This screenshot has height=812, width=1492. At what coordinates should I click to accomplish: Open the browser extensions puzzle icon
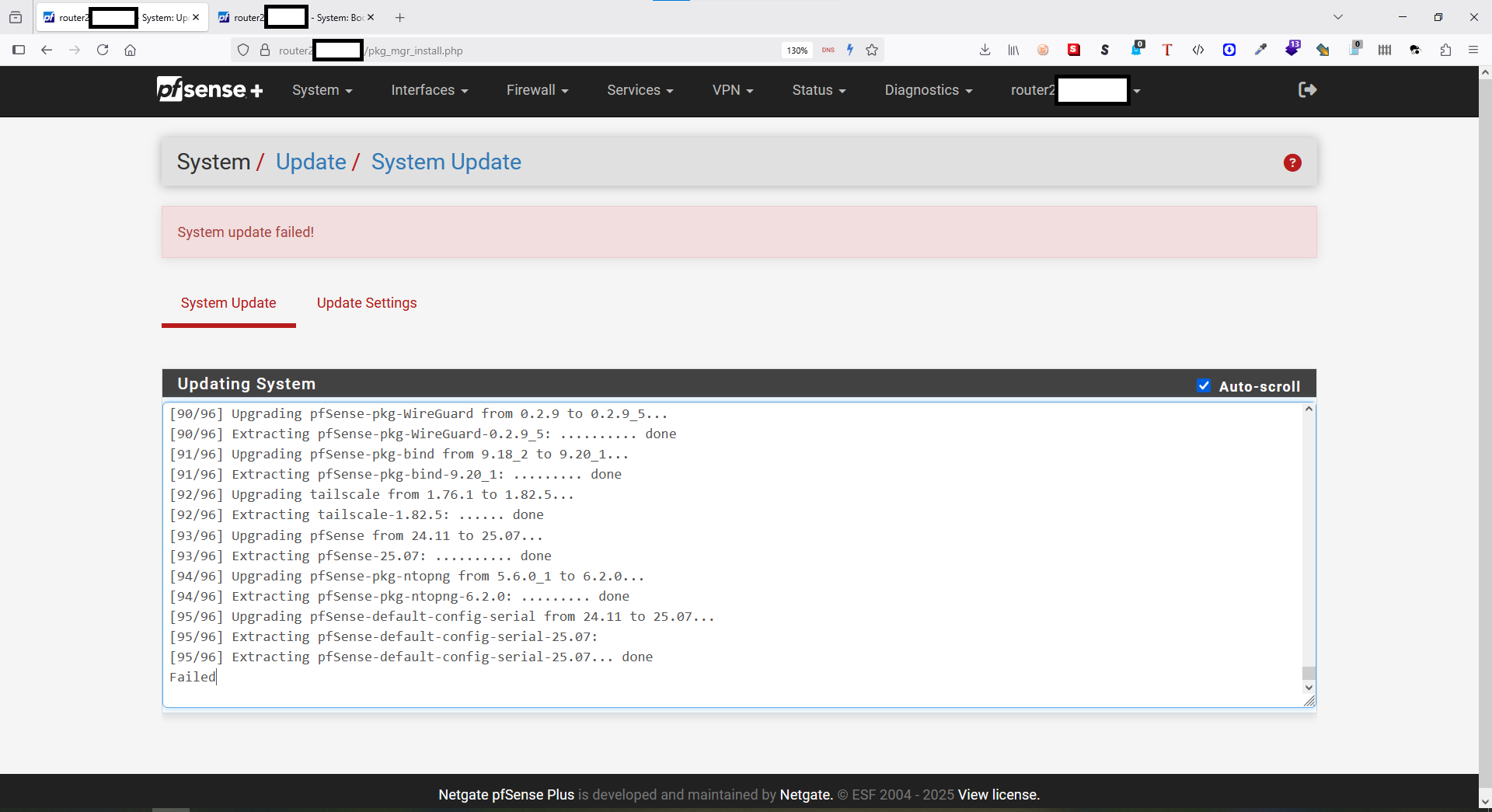(x=1445, y=50)
